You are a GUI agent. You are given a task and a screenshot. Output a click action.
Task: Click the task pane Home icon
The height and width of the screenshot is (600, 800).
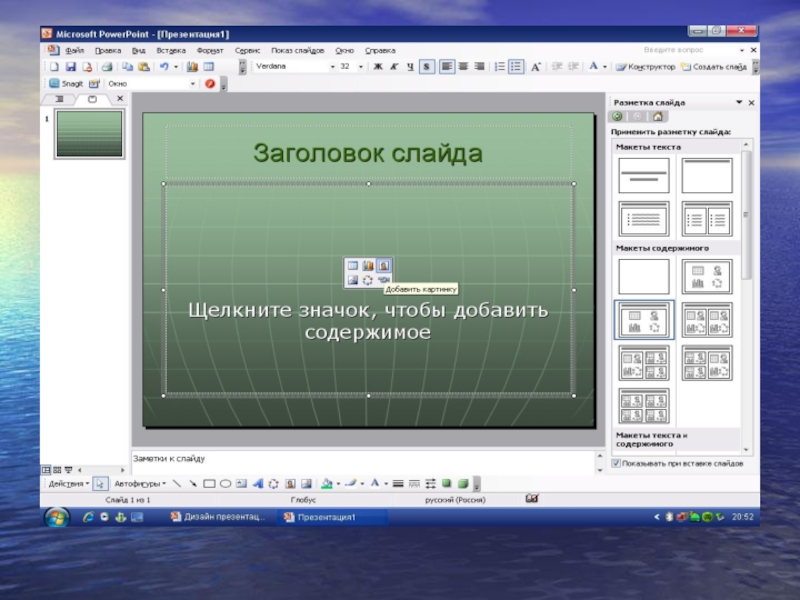tap(658, 116)
